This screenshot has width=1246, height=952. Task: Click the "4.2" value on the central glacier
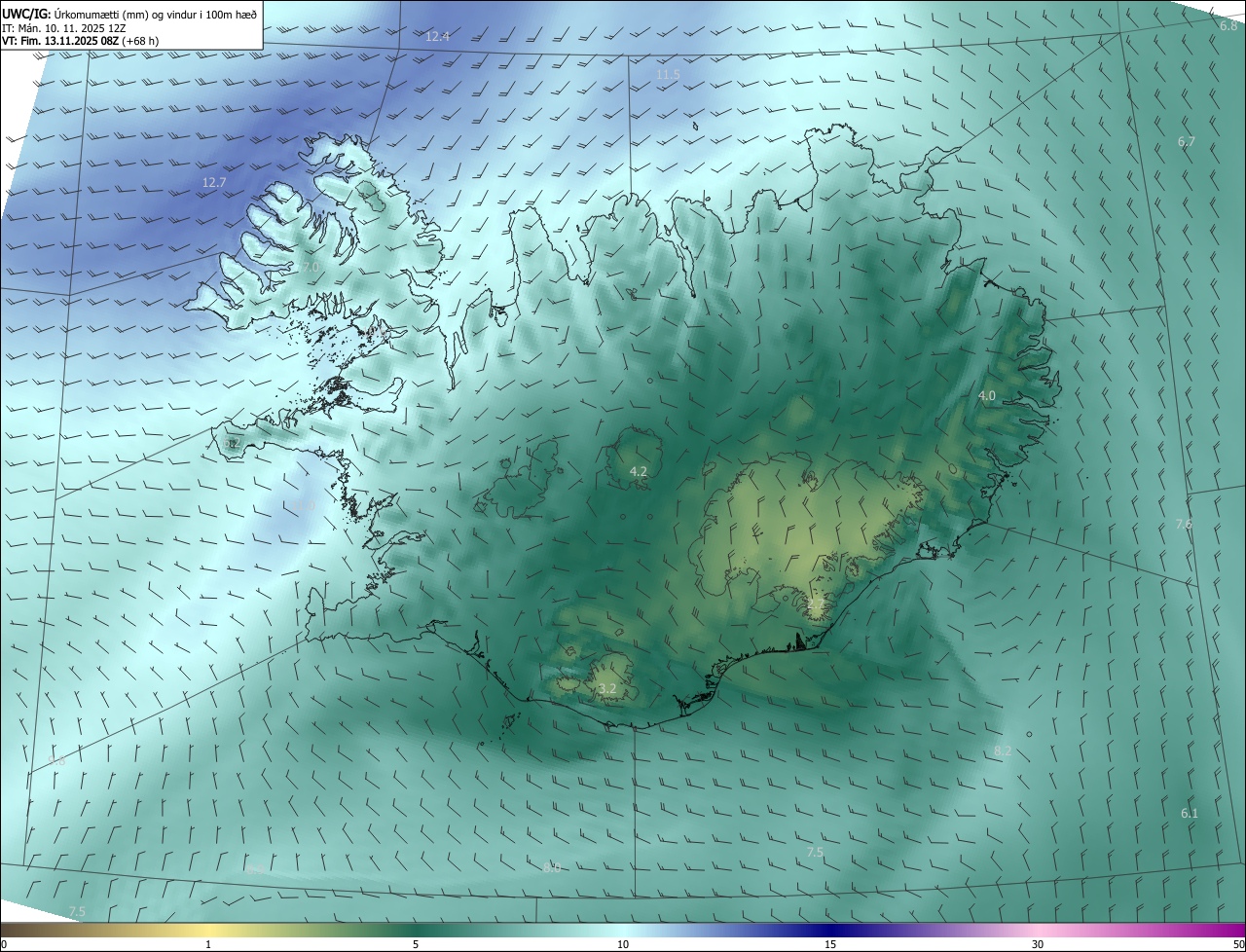(639, 471)
